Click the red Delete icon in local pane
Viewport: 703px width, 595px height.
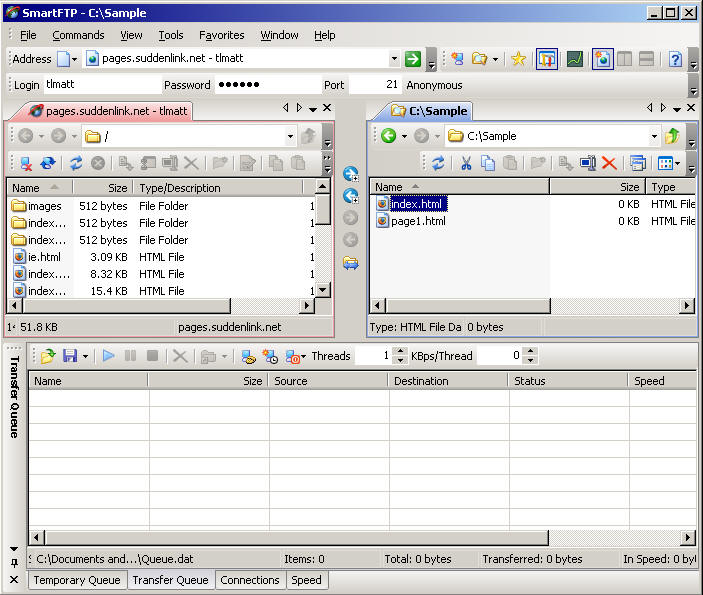click(x=609, y=163)
